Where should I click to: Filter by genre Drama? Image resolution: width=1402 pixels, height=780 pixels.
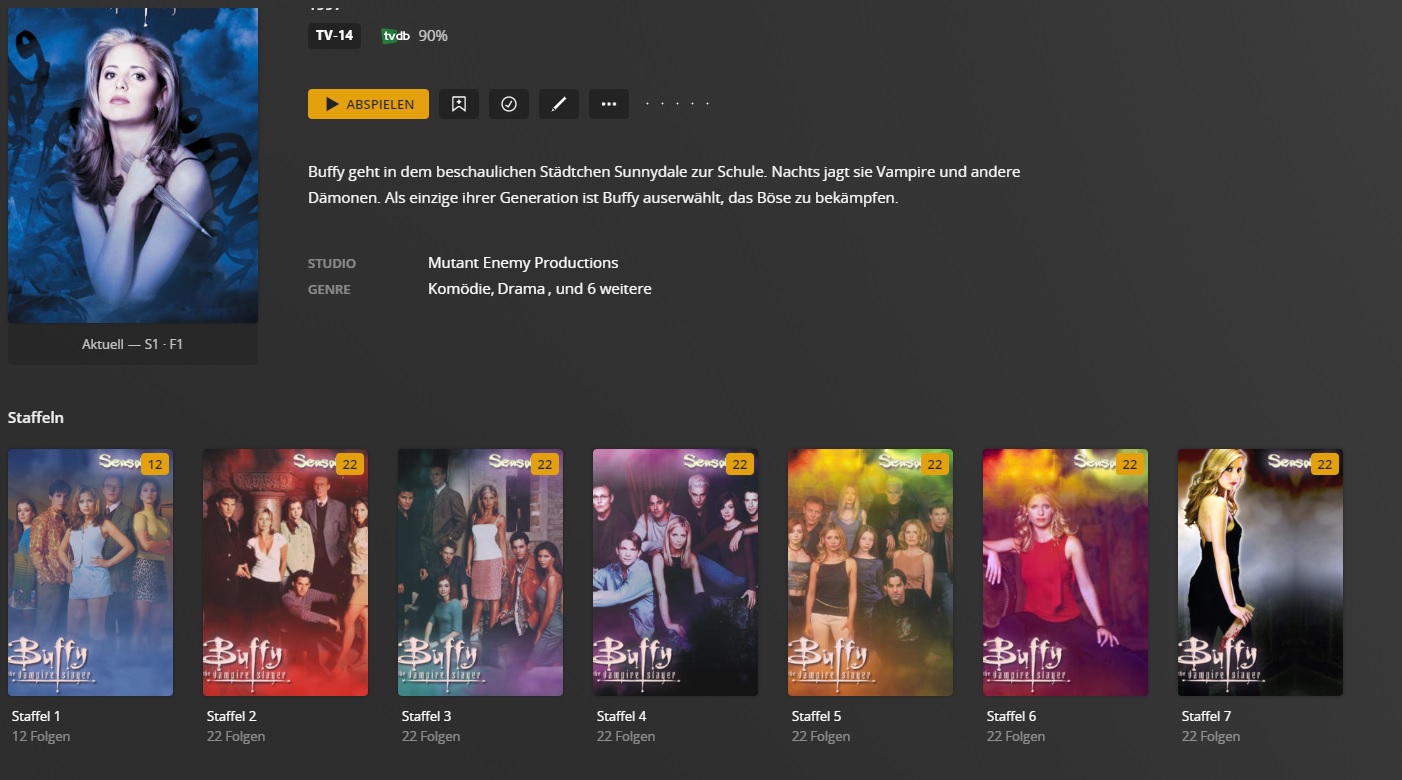523,289
